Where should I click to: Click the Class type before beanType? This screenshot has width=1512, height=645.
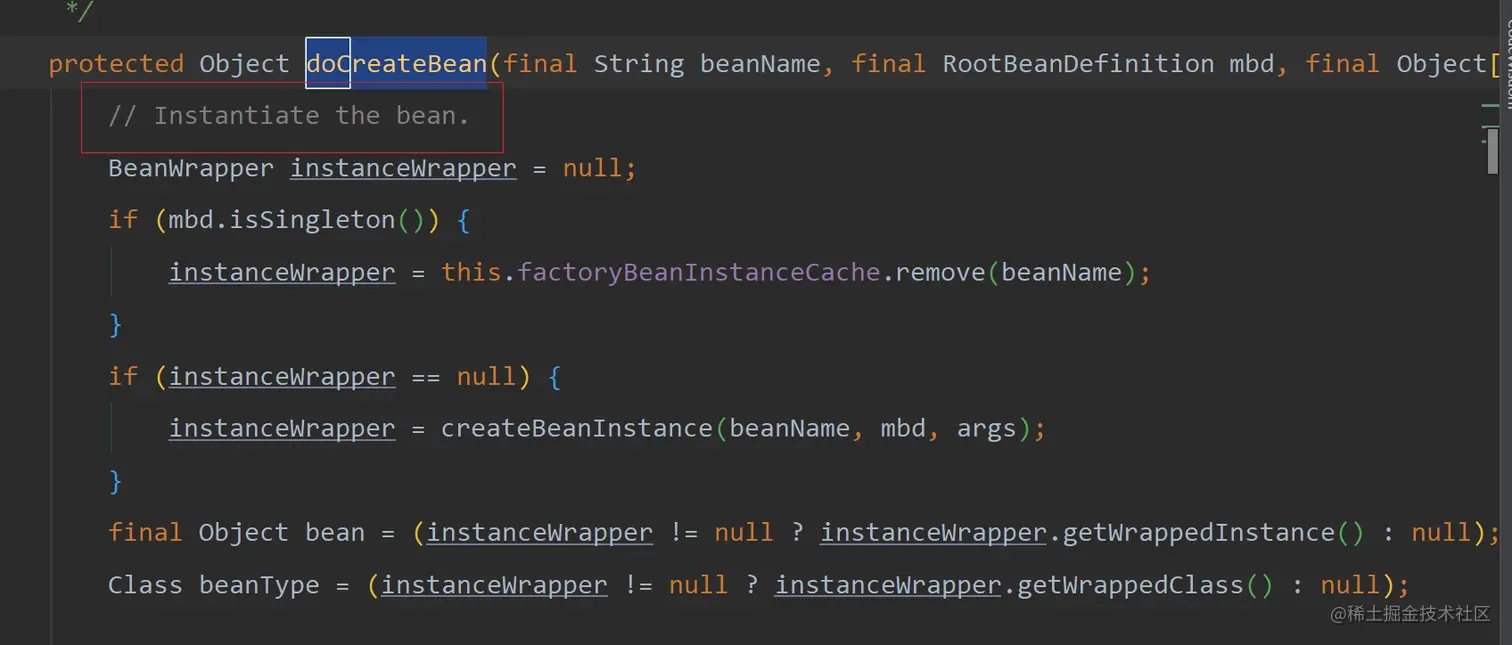pyautogui.click(x=145, y=584)
